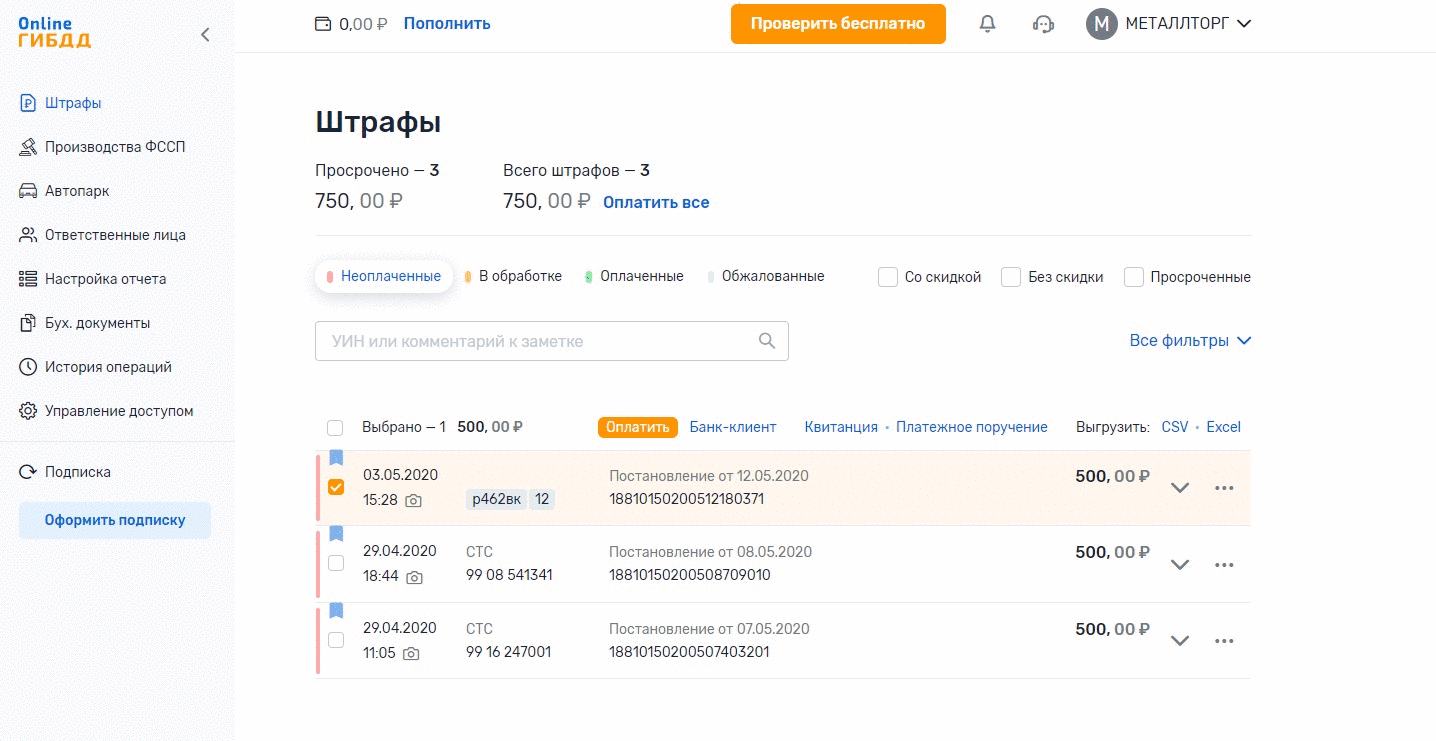Uncheck the selected 03.05.2020 fine

[x=336, y=487]
